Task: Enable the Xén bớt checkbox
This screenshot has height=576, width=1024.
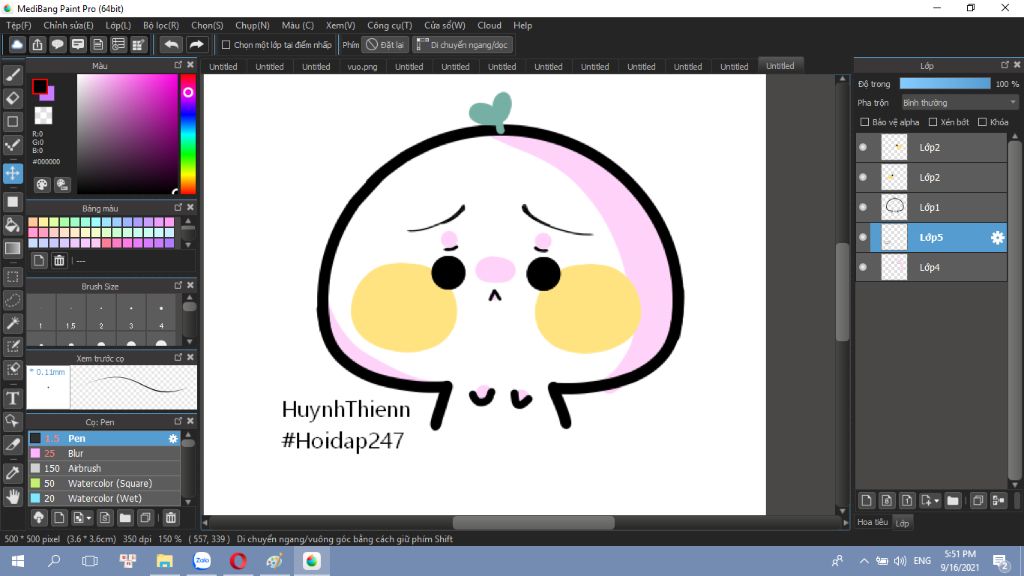Action: (933, 122)
